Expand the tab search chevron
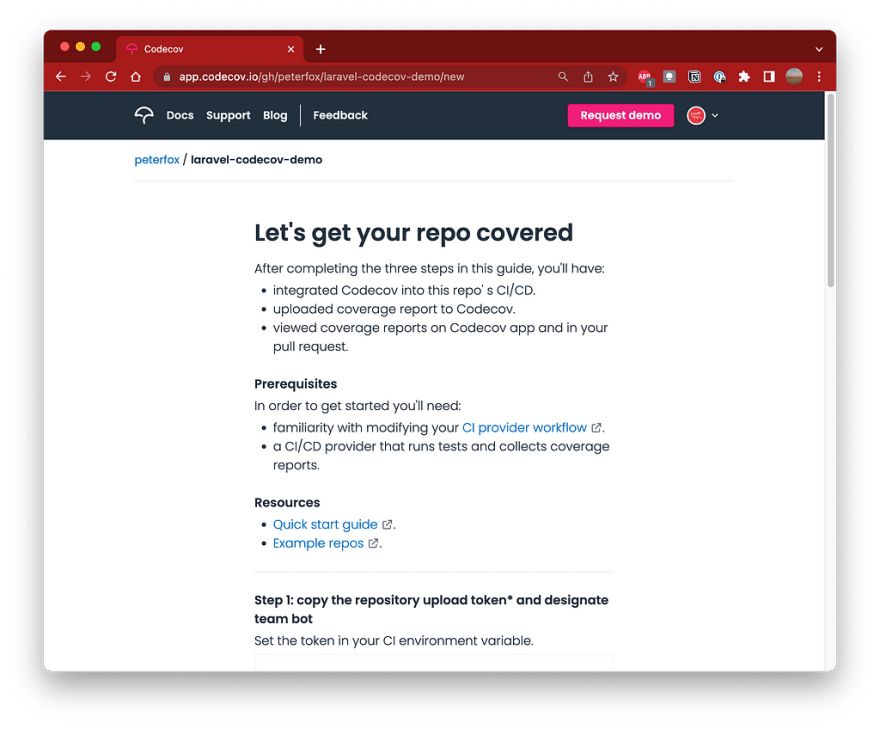880x729 pixels. [x=819, y=49]
